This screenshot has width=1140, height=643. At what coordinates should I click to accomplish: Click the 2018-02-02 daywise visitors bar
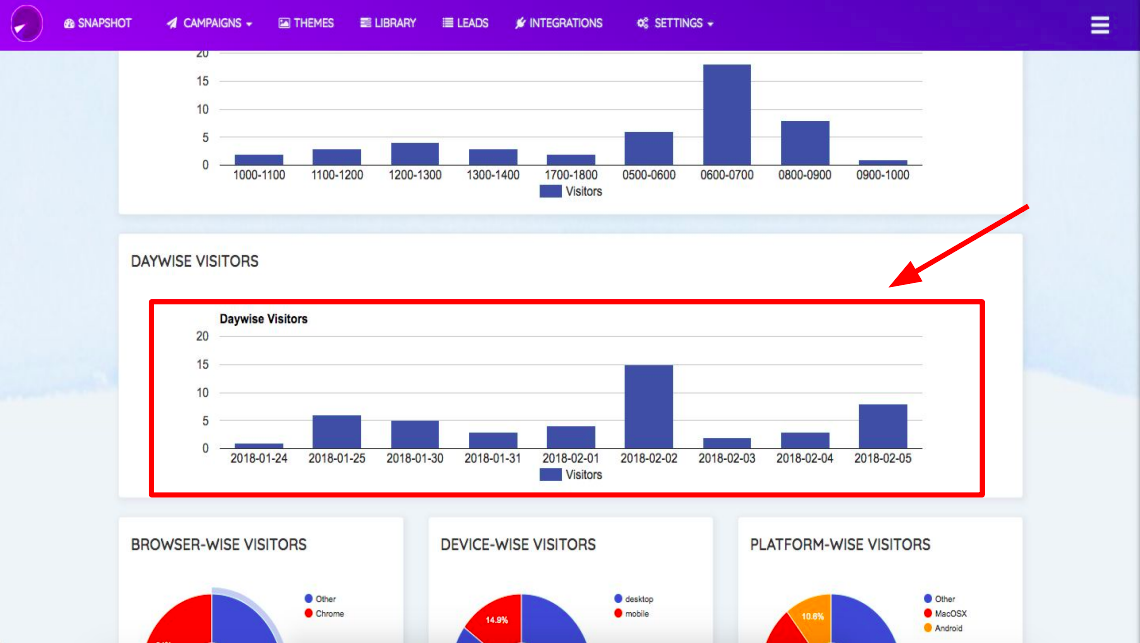coord(649,407)
